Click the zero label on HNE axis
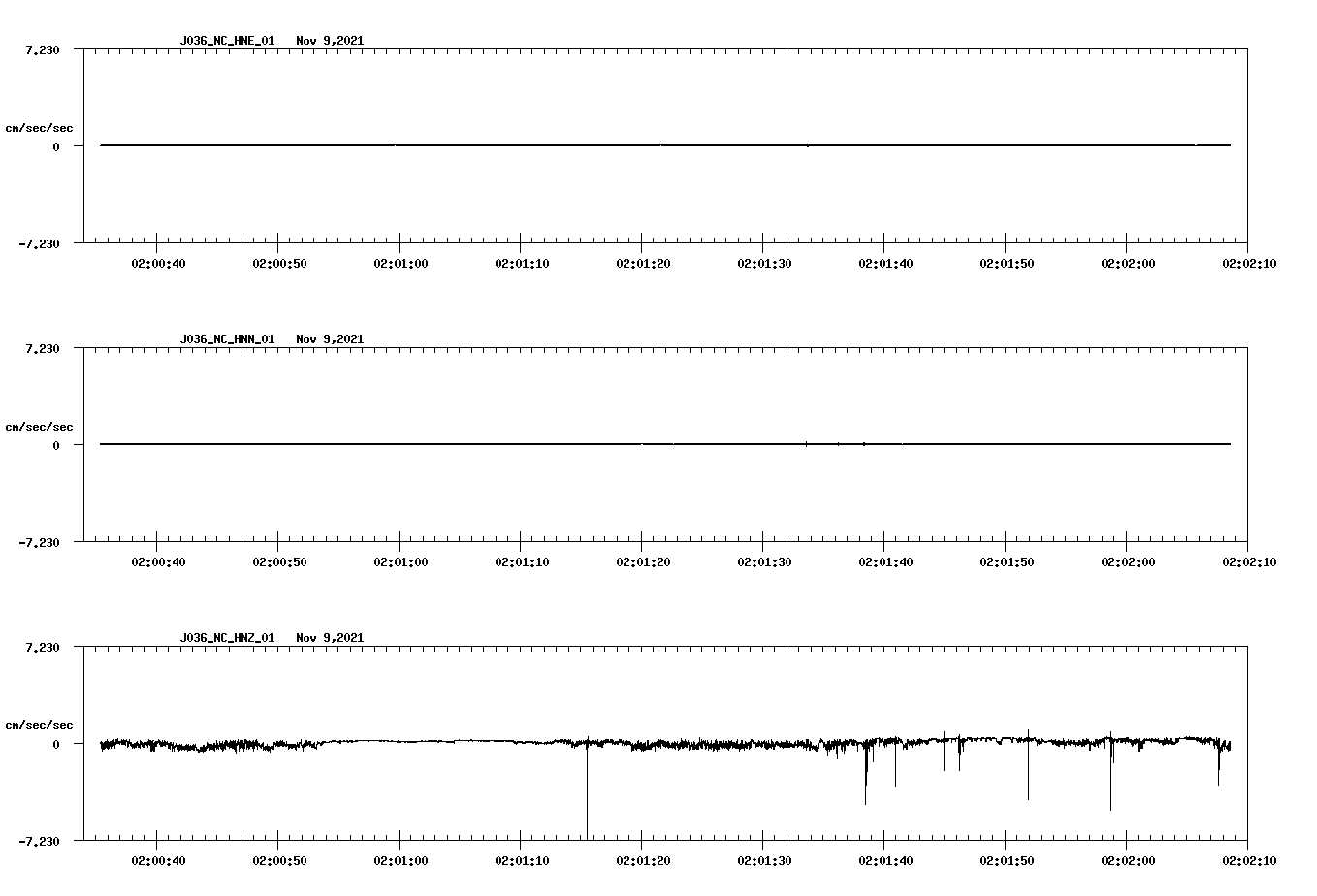This screenshot has height=896, width=1317. 56,146
